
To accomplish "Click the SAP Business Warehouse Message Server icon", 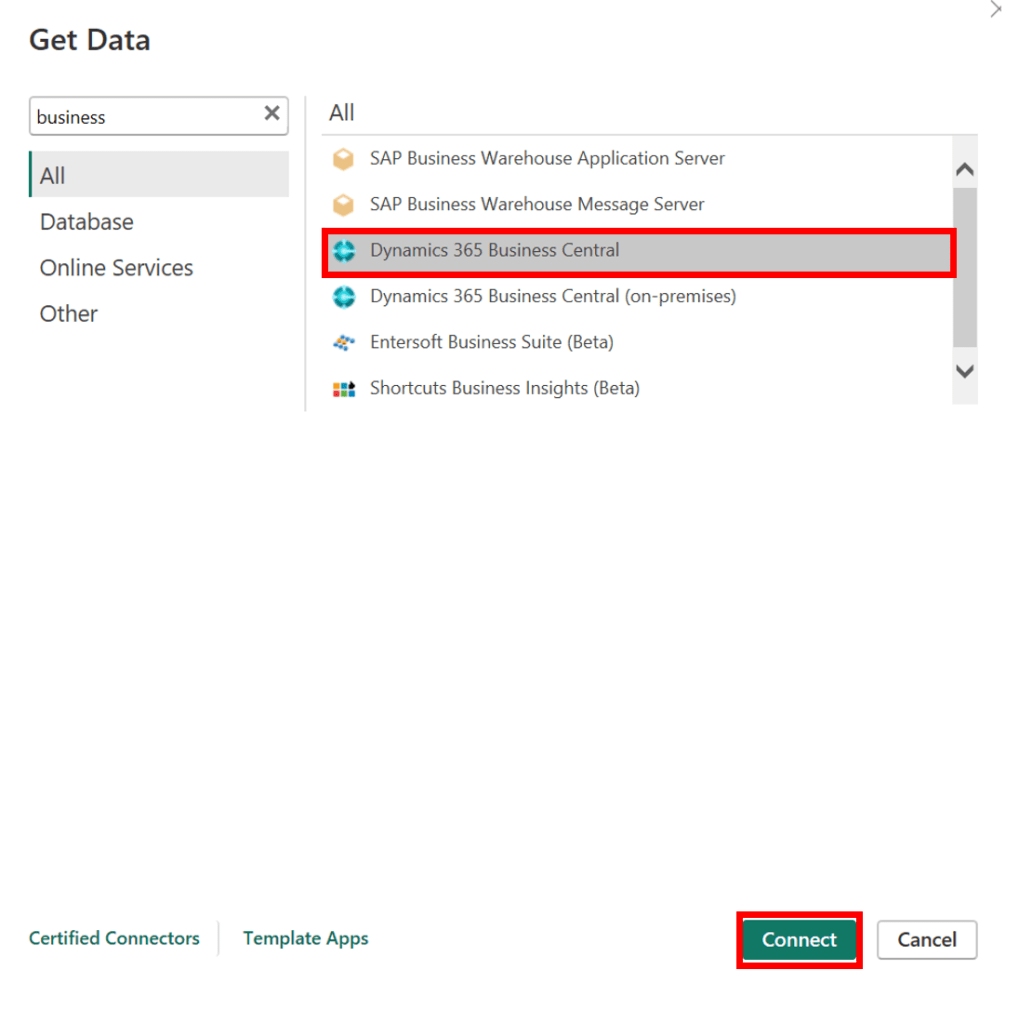I will 343,205.
